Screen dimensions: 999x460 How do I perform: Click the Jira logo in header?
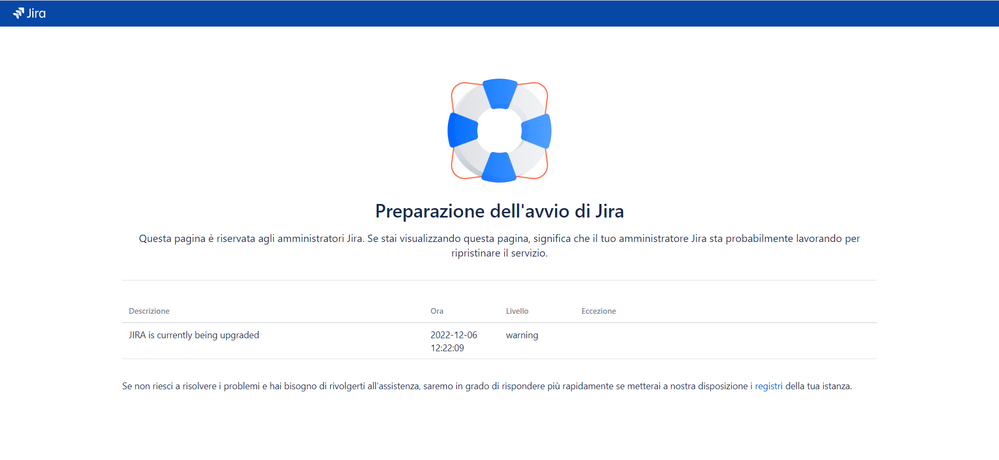click(x=29, y=13)
